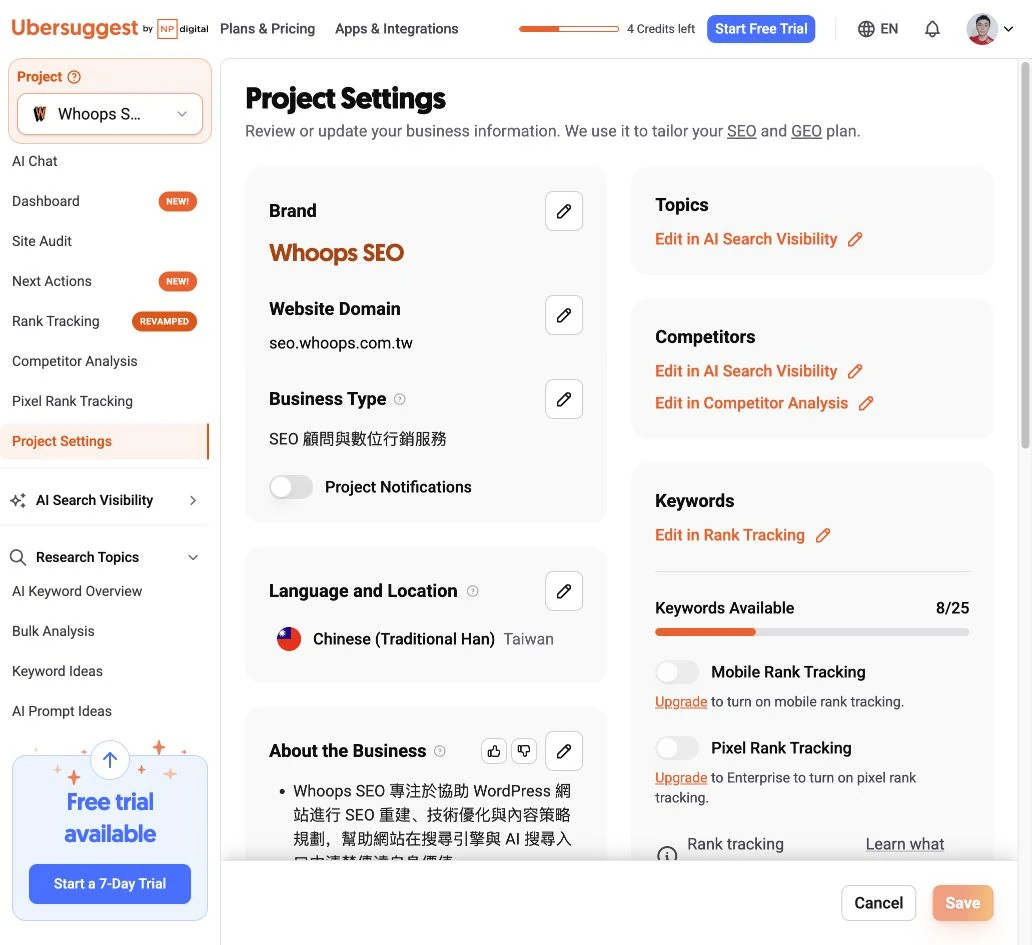Viewport: 1032px width, 945px height.
Task: Click the Learn what link
Action: pyautogui.click(x=904, y=844)
